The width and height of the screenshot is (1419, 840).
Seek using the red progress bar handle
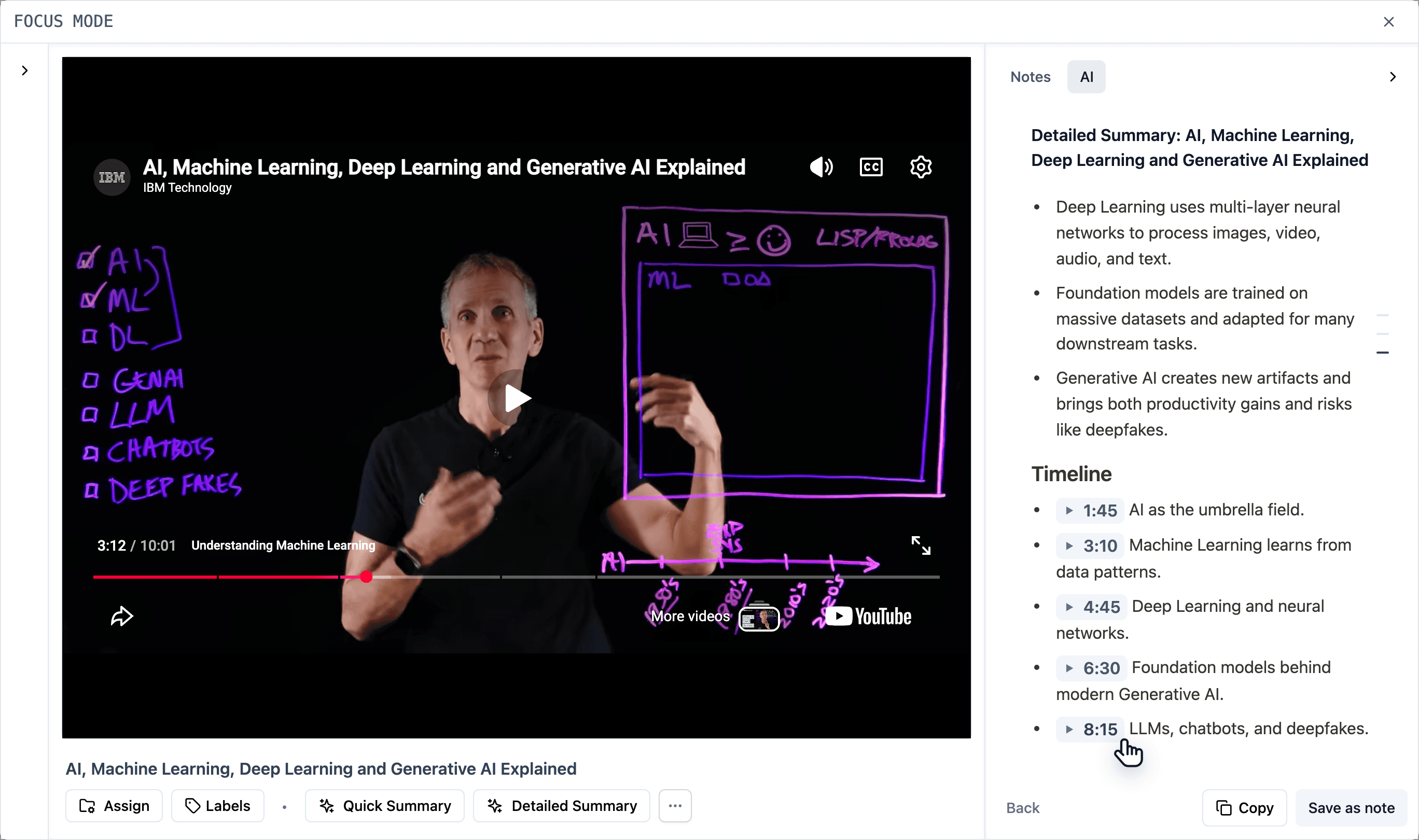[366, 577]
